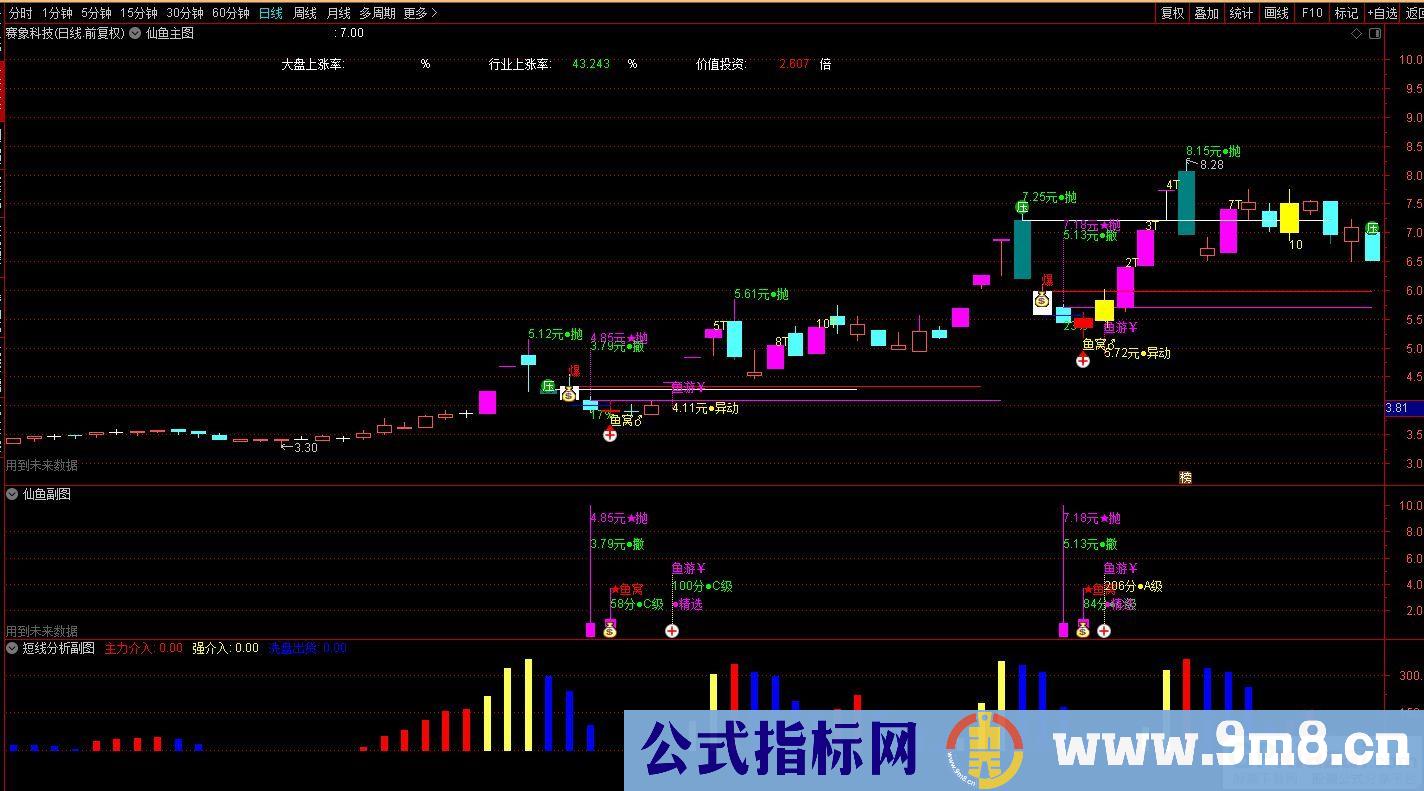Open F10 company info

click(x=1312, y=13)
